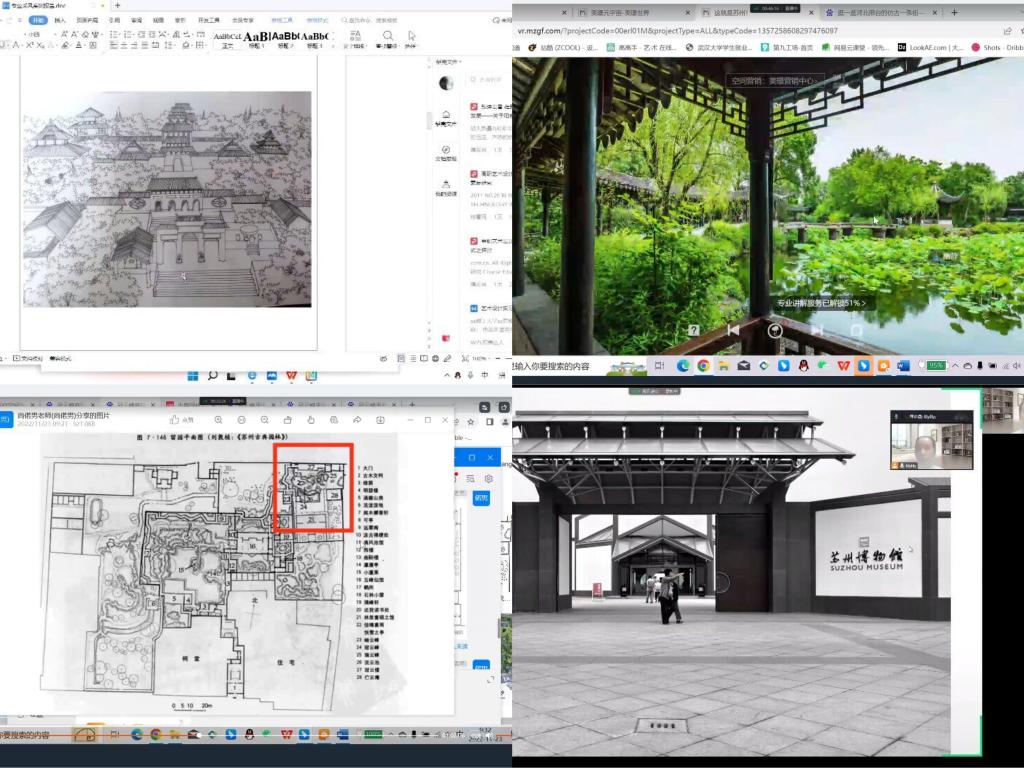Select the hand pan tool in image viewer

point(311,420)
